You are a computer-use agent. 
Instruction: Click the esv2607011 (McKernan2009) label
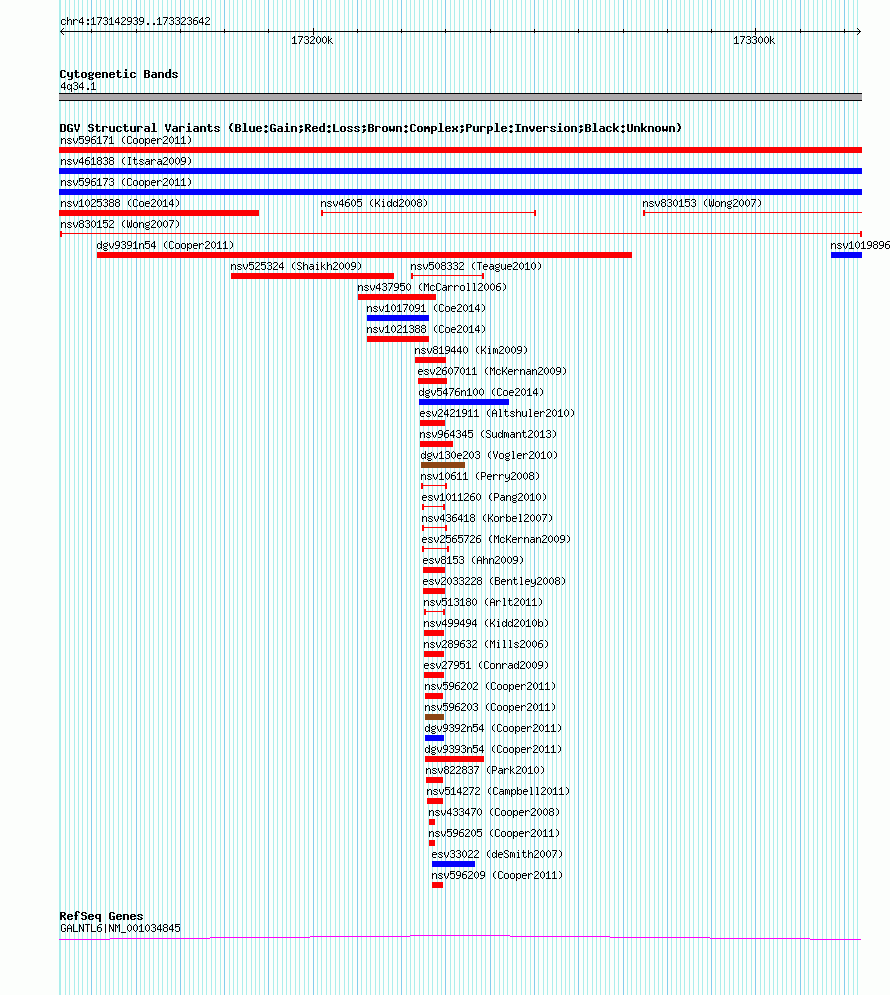[x=492, y=371]
